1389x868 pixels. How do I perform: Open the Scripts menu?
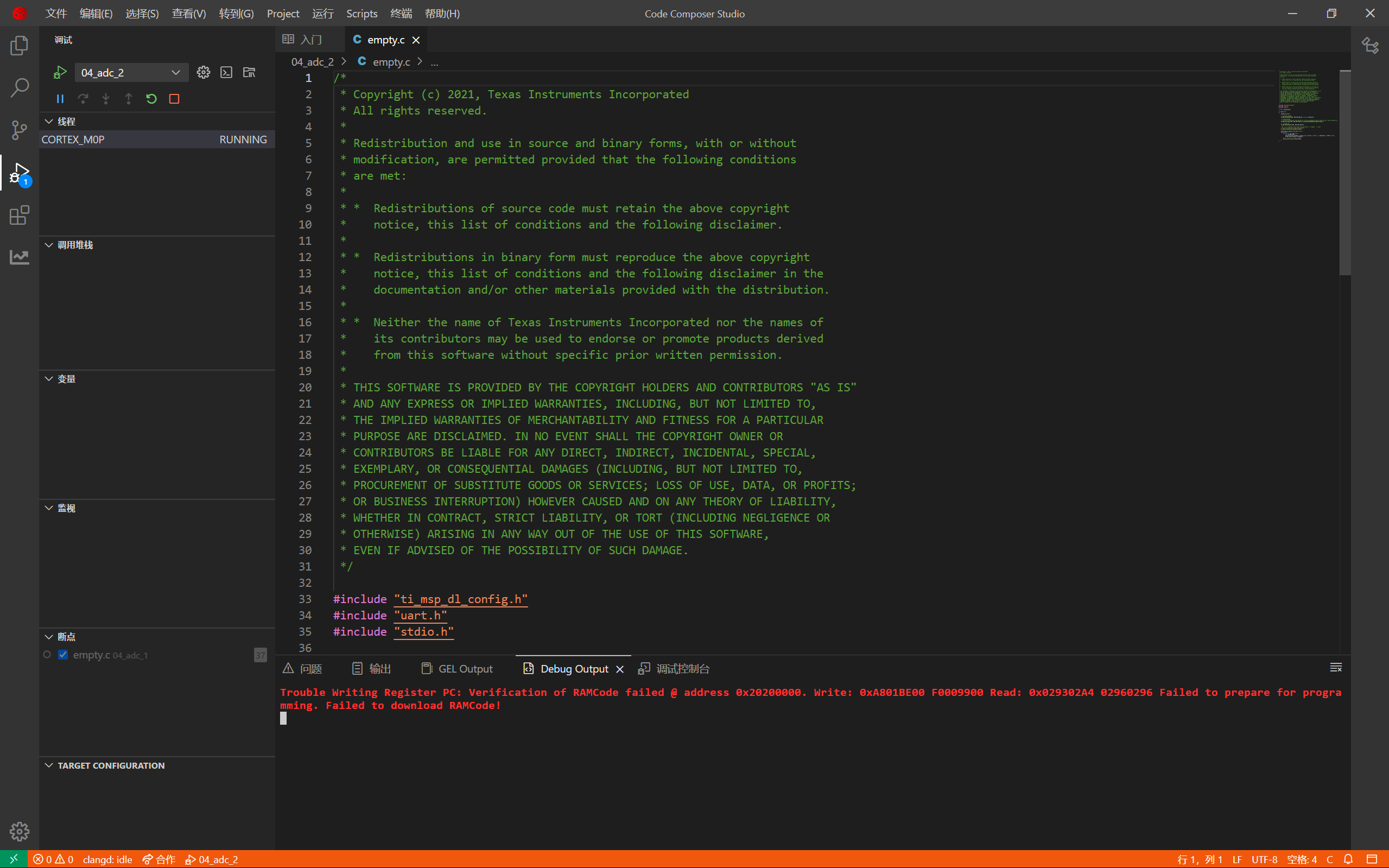point(361,13)
